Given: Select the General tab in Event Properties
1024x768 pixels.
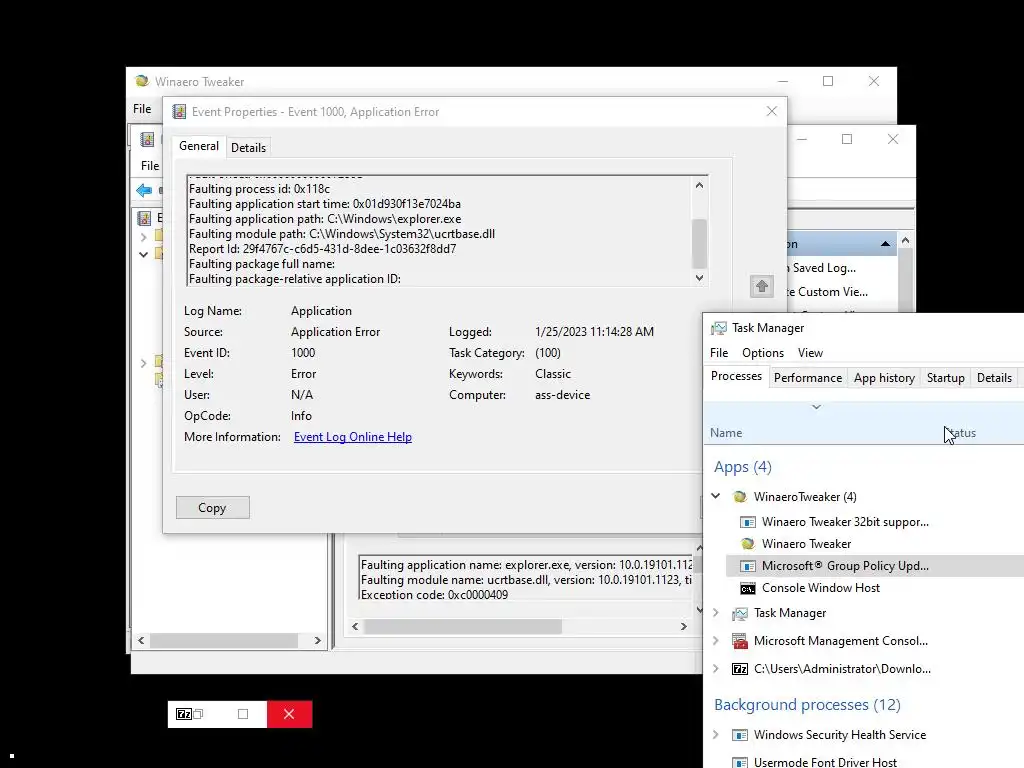Looking at the screenshot, I should [x=199, y=146].
